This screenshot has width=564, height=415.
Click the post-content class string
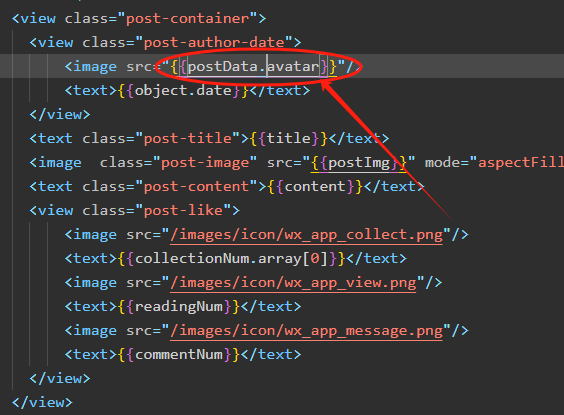tap(196, 187)
